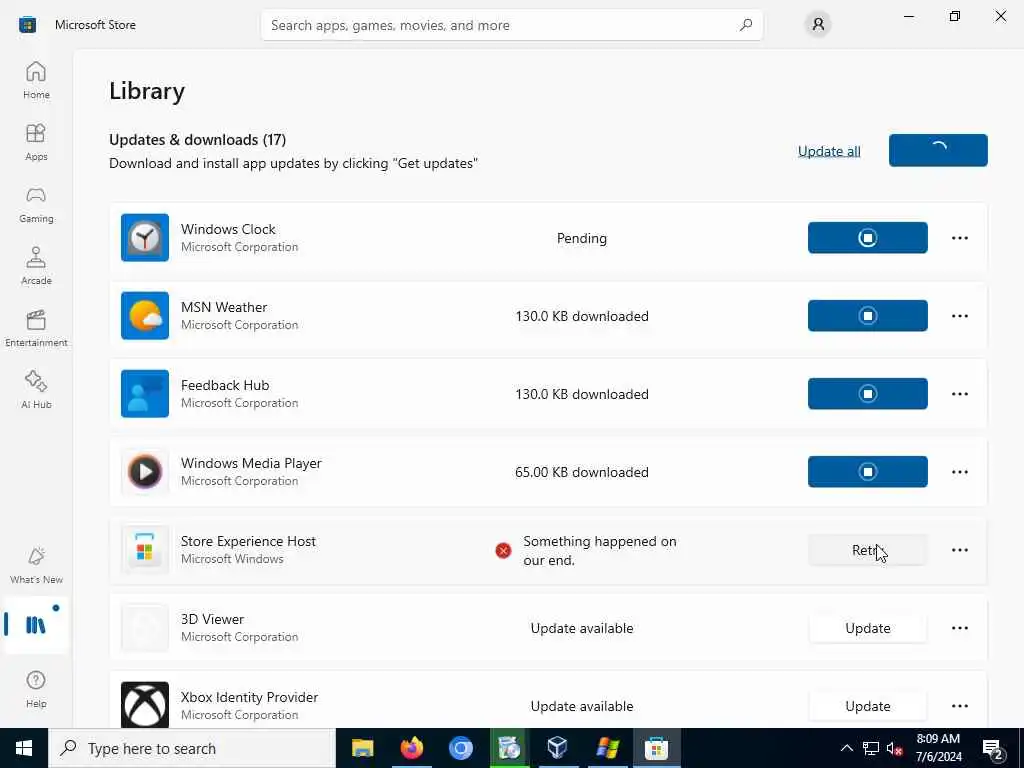Image resolution: width=1024 pixels, height=768 pixels.
Task: Open more options for 3D Viewer
Action: click(x=959, y=628)
